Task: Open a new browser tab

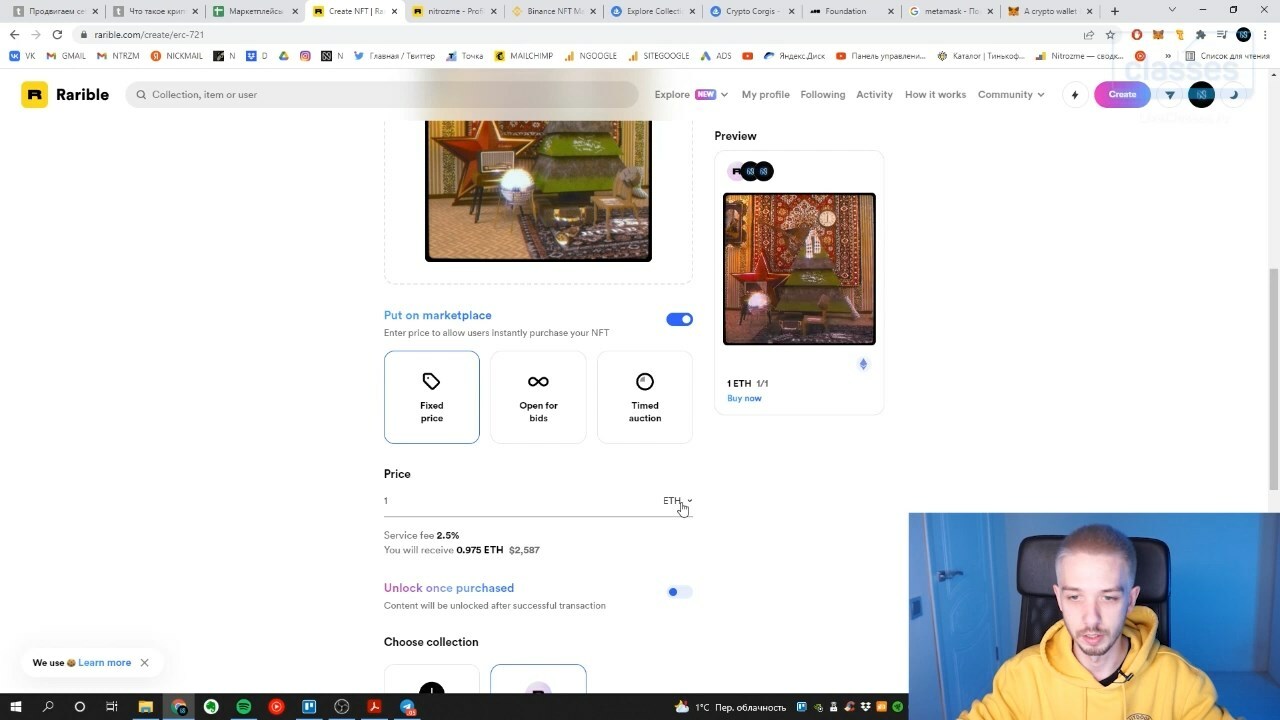Action: [x=1115, y=11]
